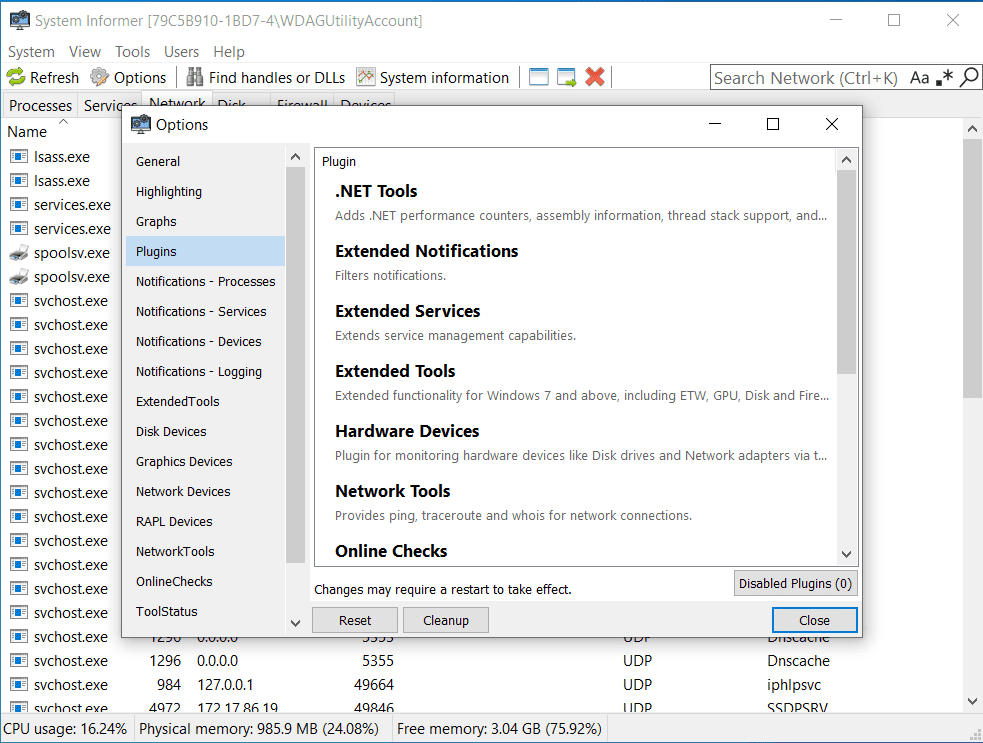Open the System menu
Image resolution: width=983 pixels, height=743 pixels.
[x=31, y=51]
